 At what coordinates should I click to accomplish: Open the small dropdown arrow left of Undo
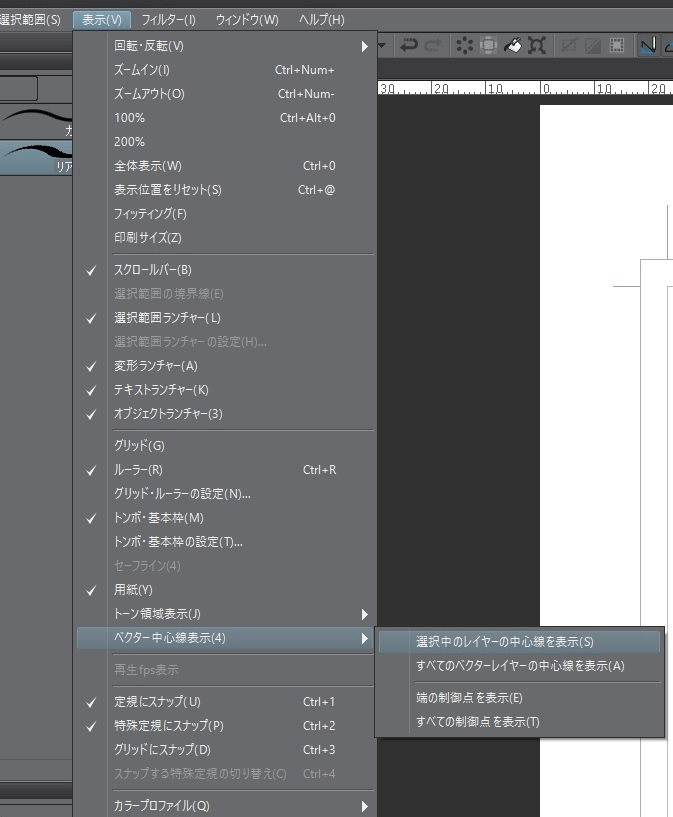[382, 45]
